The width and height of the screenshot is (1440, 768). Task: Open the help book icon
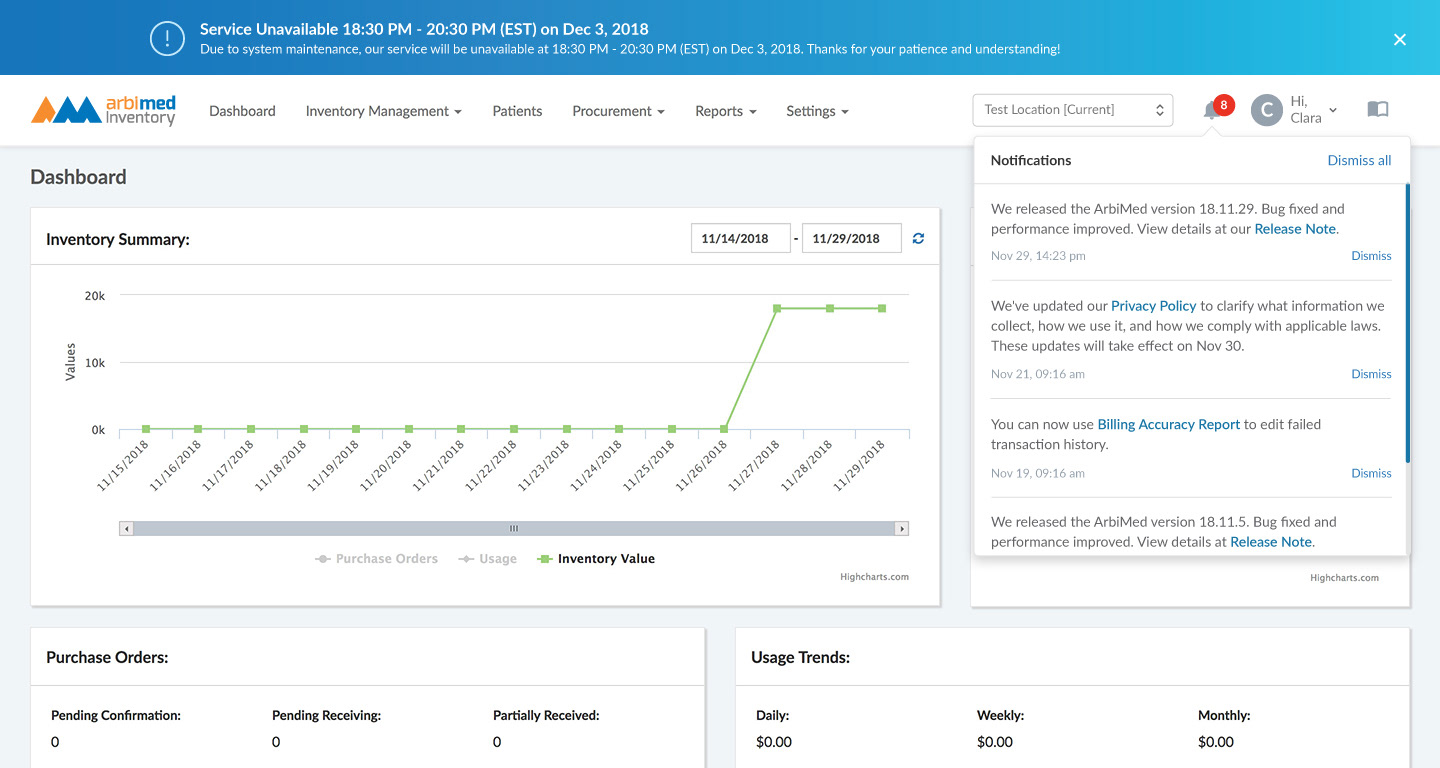[x=1378, y=110]
